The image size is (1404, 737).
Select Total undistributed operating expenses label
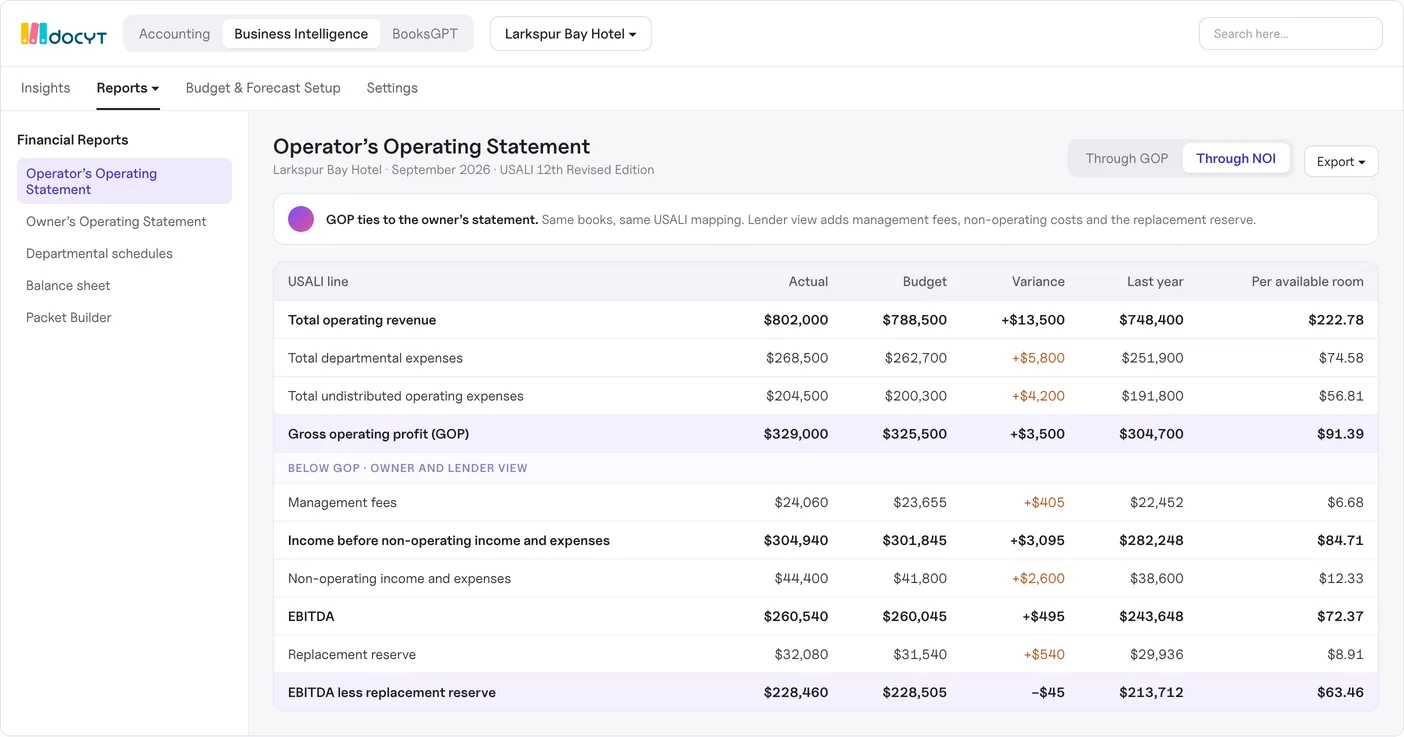click(x=406, y=396)
